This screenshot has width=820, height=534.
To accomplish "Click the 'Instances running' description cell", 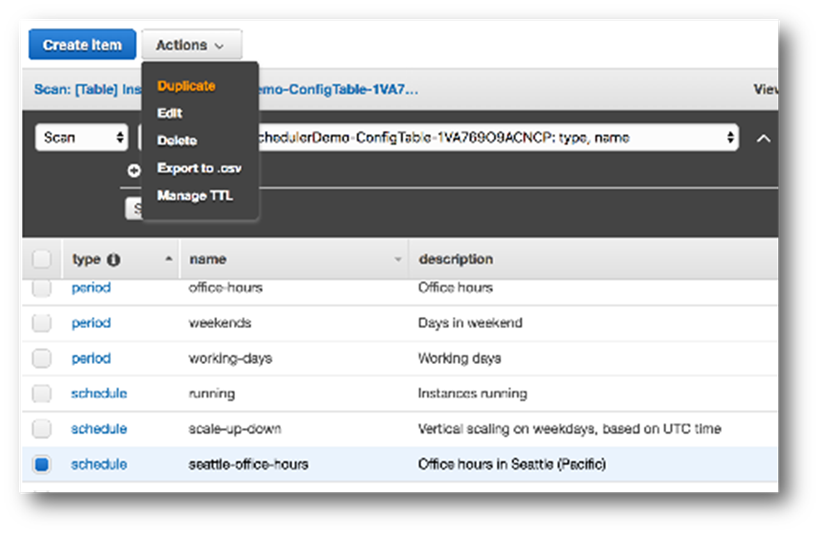I will click(x=473, y=393).
